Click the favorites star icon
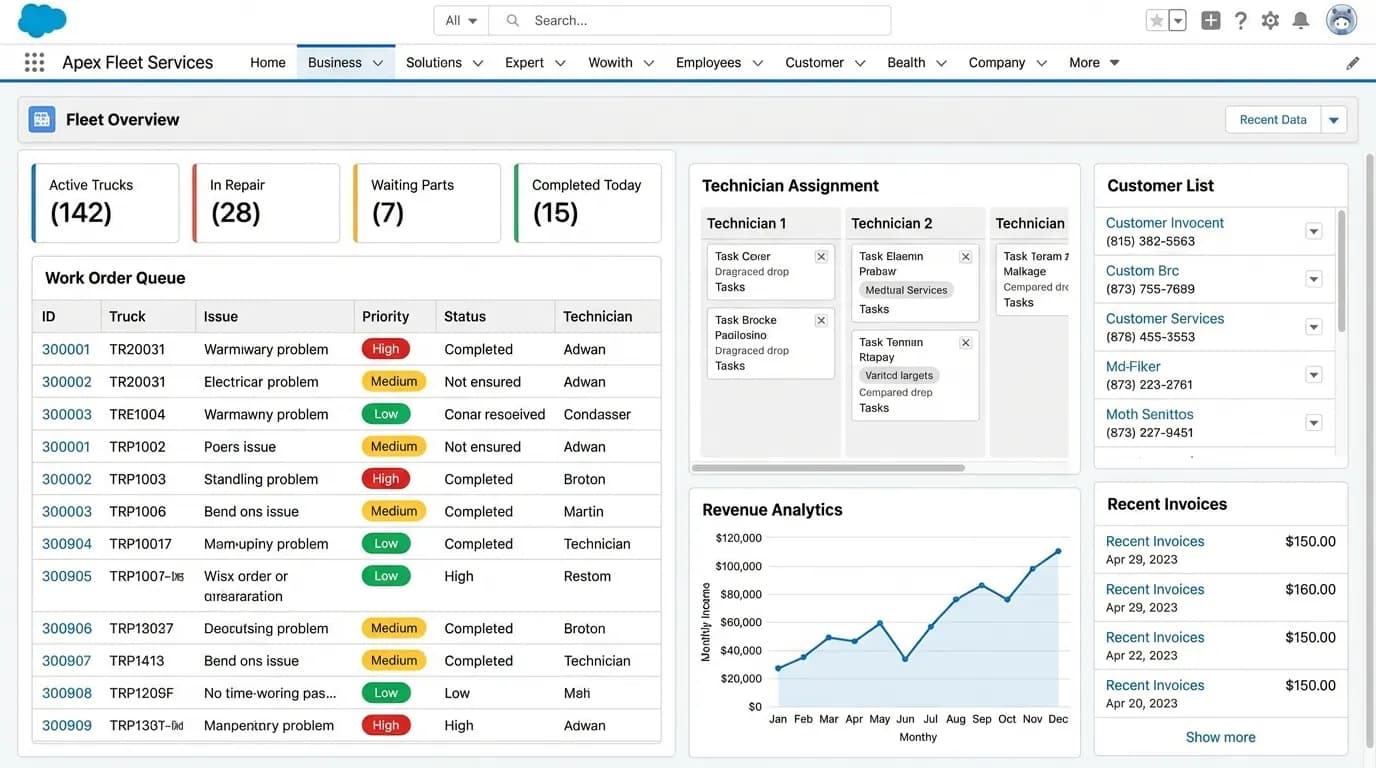1376x768 pixels. click(x=1157, y=20)
